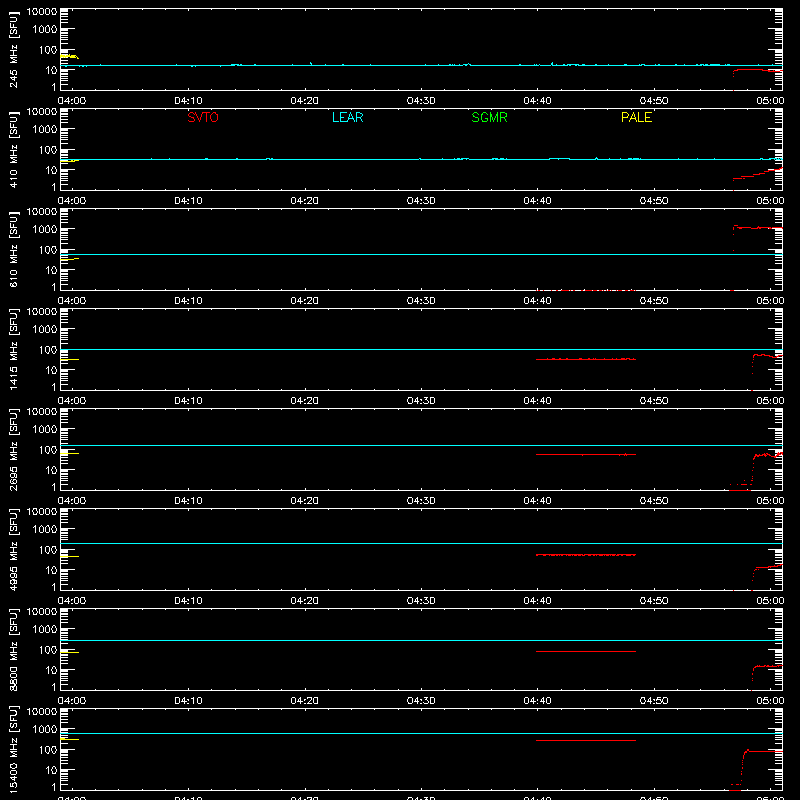Select the 245 MHz [SFU] axis title
Image resolution: width=800 pixels, height=800 pixels.
point(13,50)
